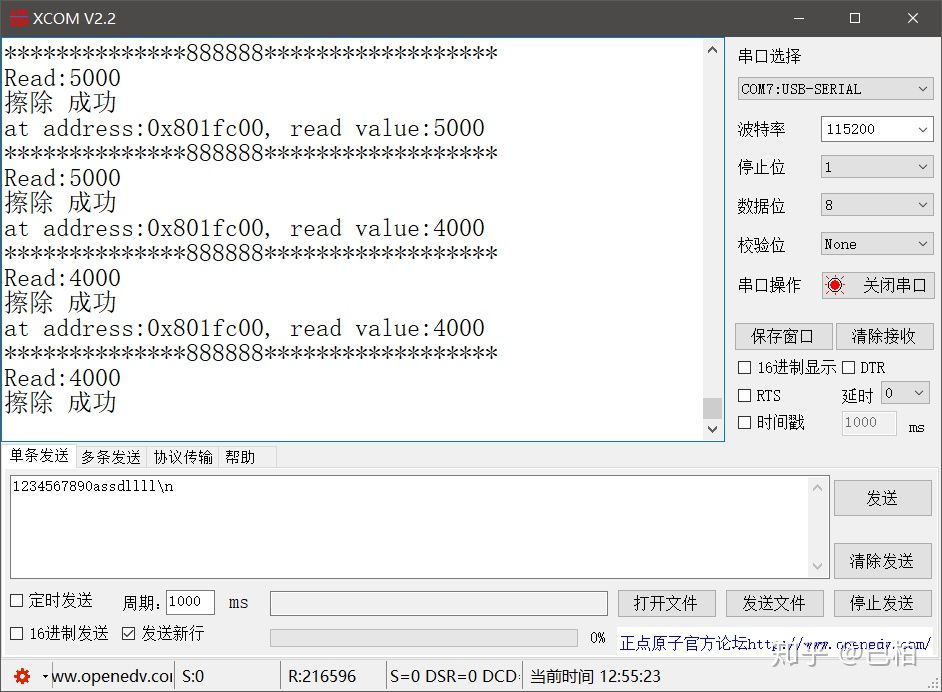The image size is (942, 692).
Task: Click send box scroll down arrow
Action: [818, 566]
